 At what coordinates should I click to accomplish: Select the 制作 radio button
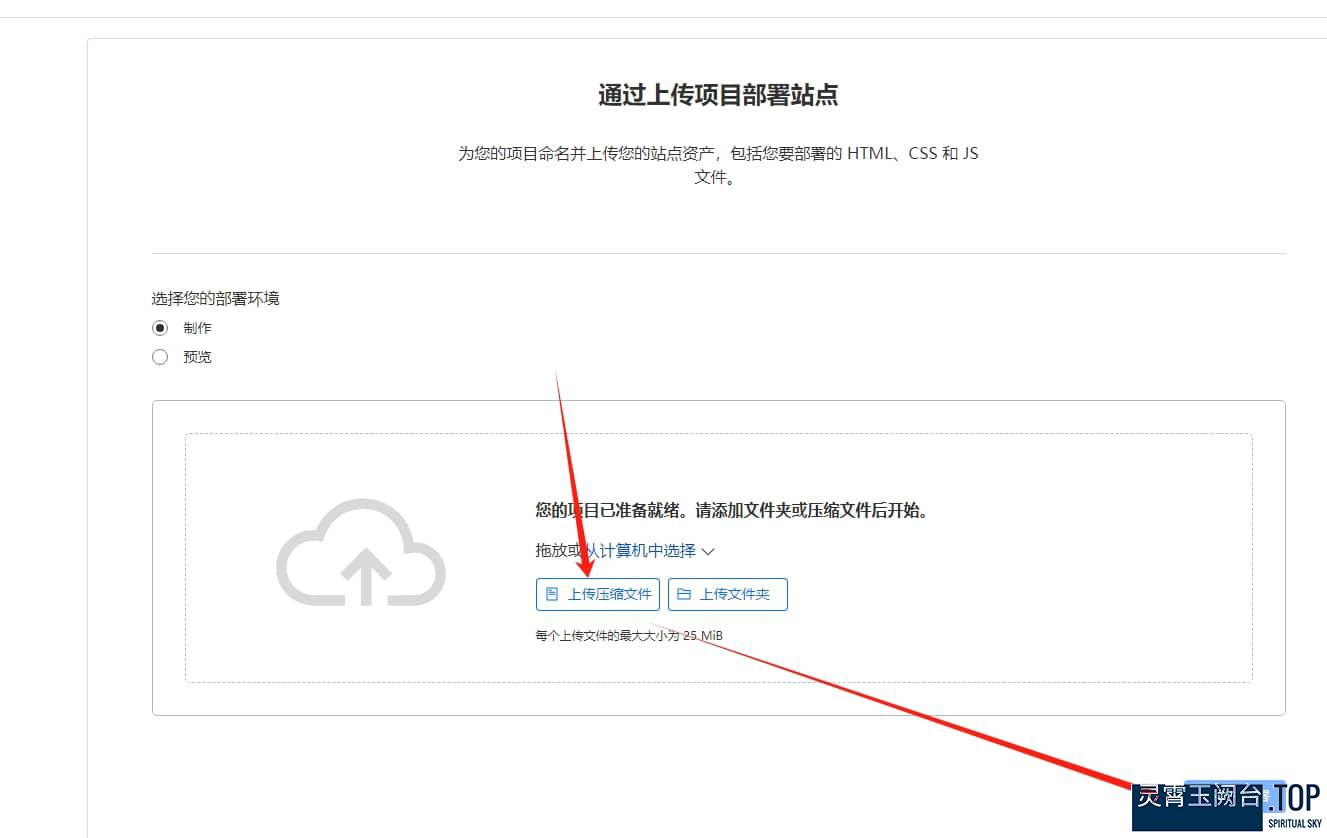tap(160, 328)
